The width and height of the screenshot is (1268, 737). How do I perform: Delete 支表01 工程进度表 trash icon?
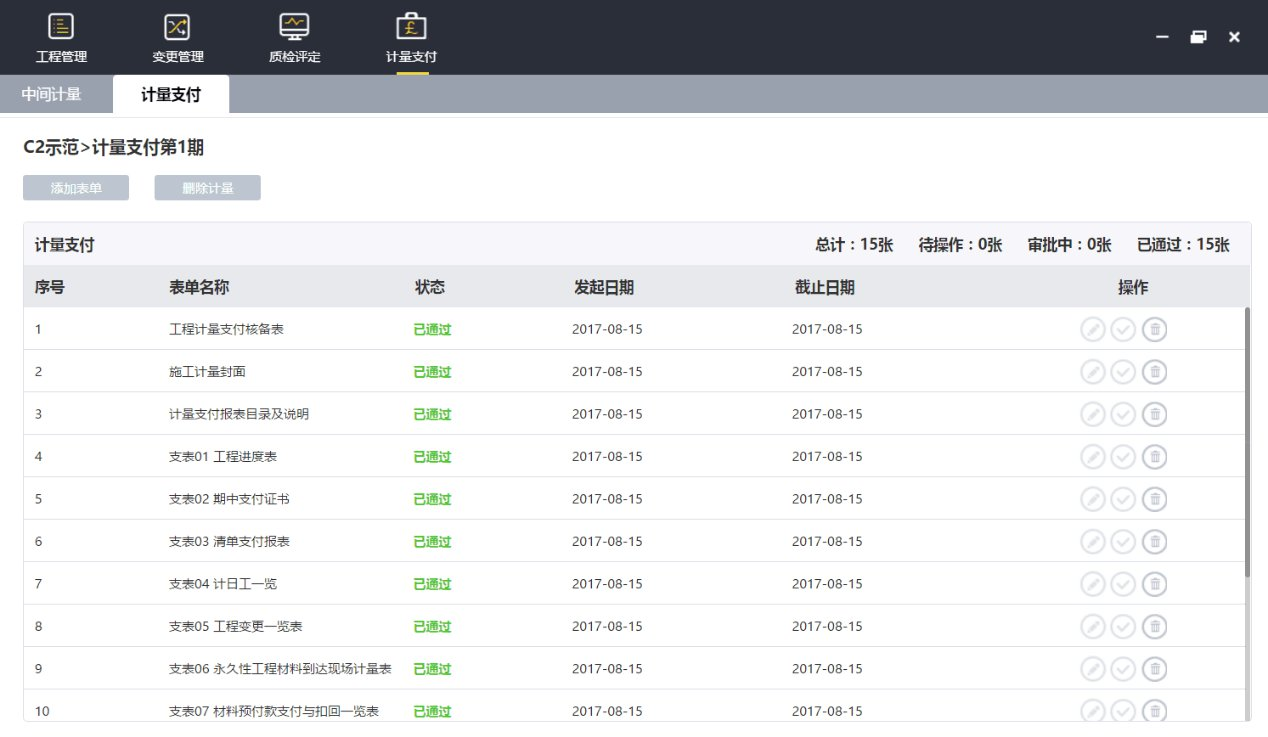1155,456
